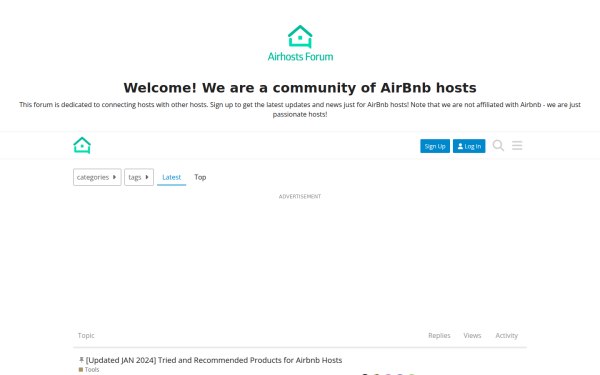Switch to the Latest tab
The width and height of the screenshot is (600, 375).
click(171, 177)
